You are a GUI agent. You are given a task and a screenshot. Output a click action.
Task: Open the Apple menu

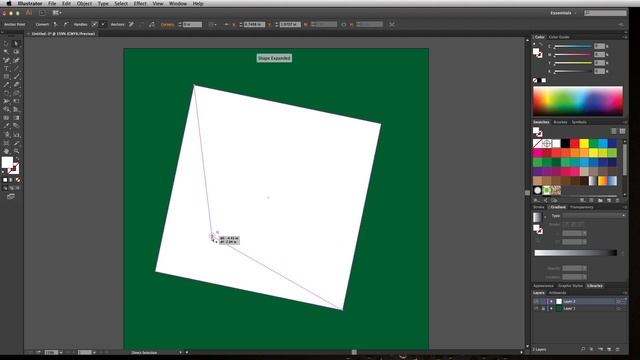(9, 3)
